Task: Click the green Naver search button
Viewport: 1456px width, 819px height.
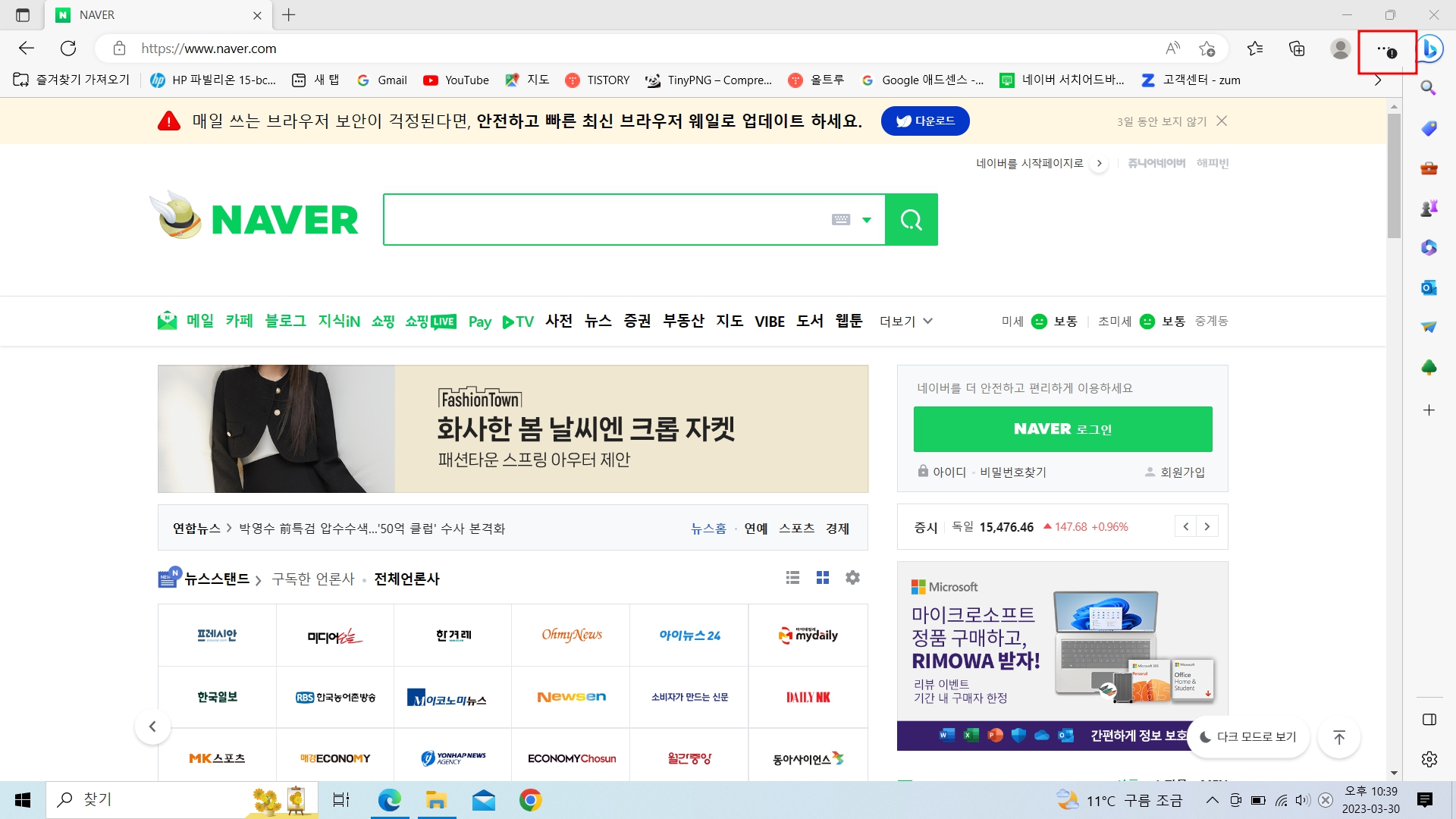Action: 911,220
